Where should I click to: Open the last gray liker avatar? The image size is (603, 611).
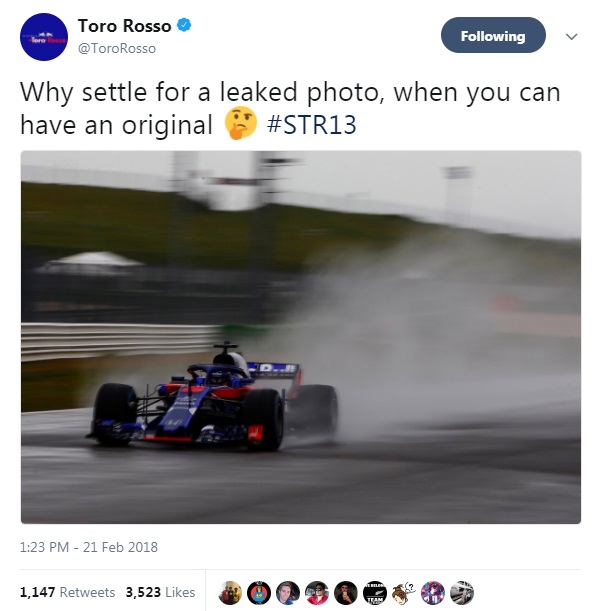(x=462, y=593)
